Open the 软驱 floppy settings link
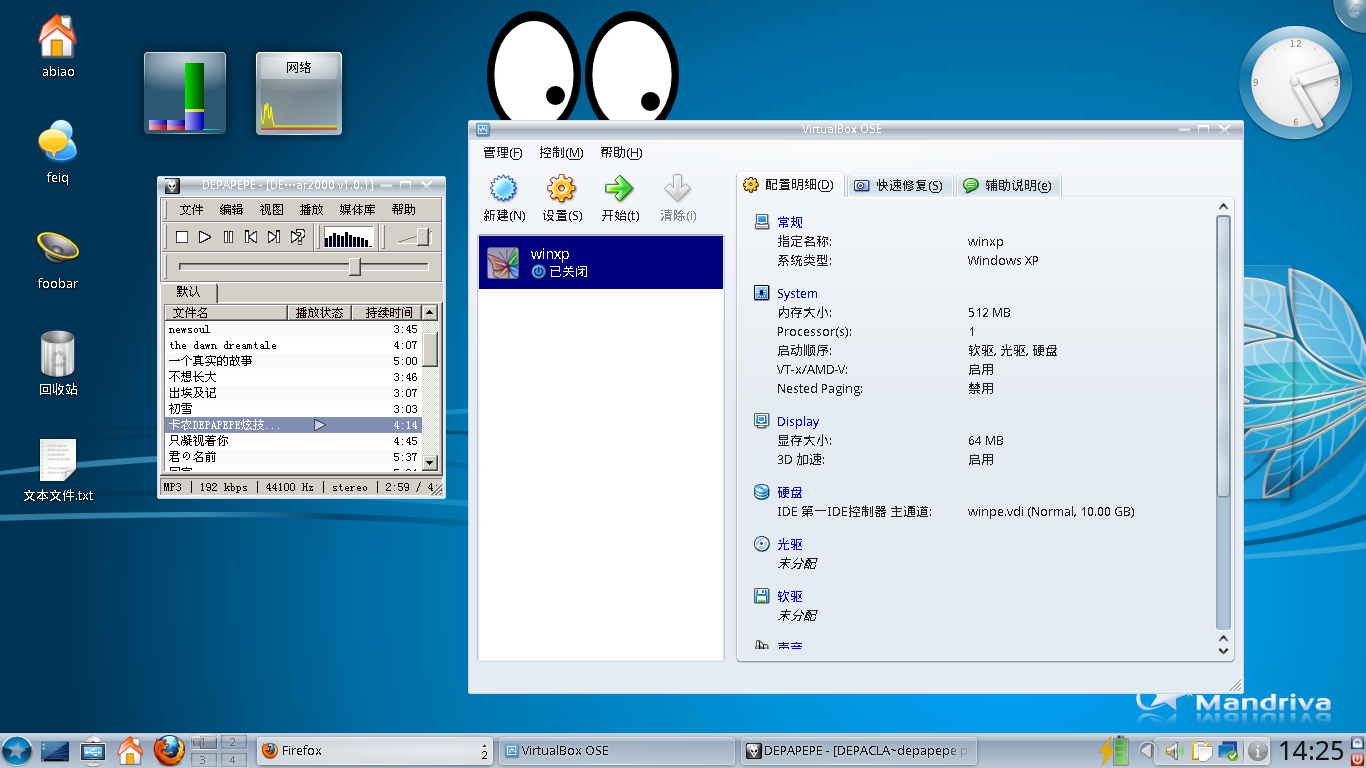 tap(789, 596)
